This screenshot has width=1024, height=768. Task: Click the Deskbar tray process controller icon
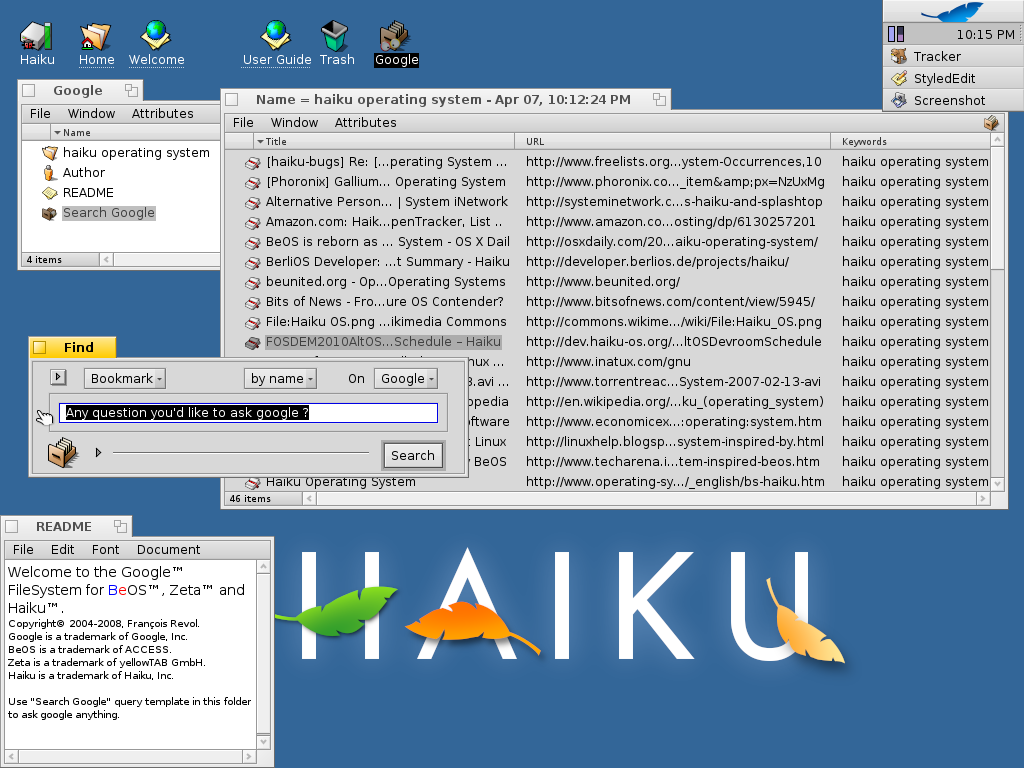coord(896,34)
